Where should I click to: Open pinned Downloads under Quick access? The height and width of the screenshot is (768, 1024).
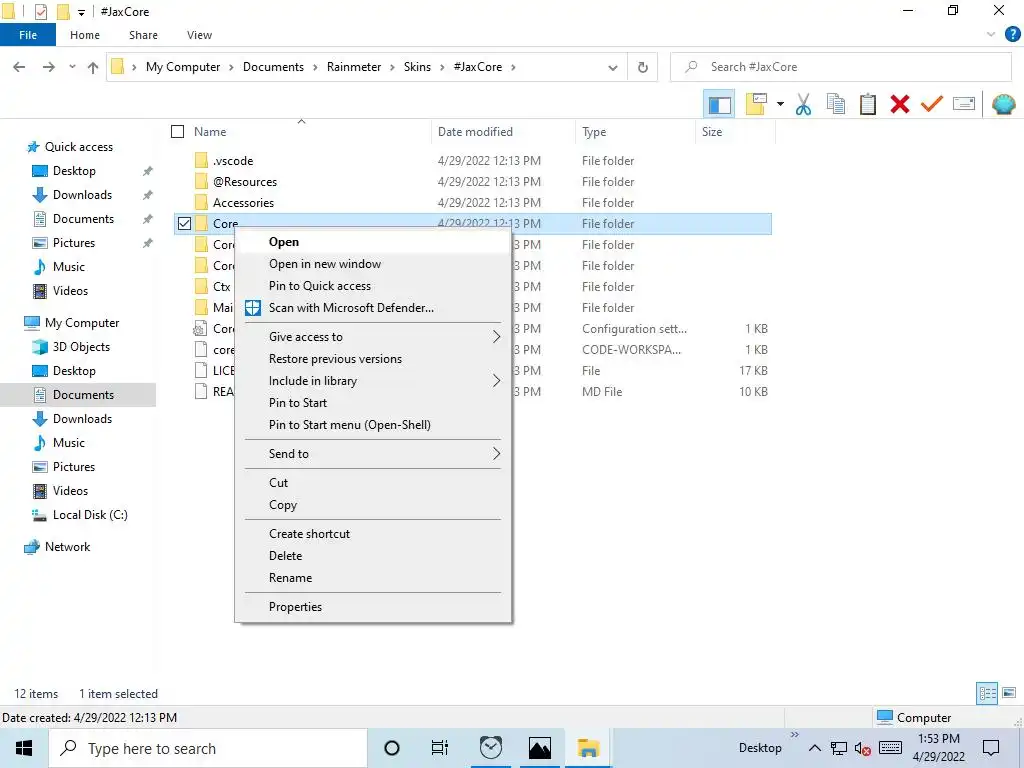point(82,195)
